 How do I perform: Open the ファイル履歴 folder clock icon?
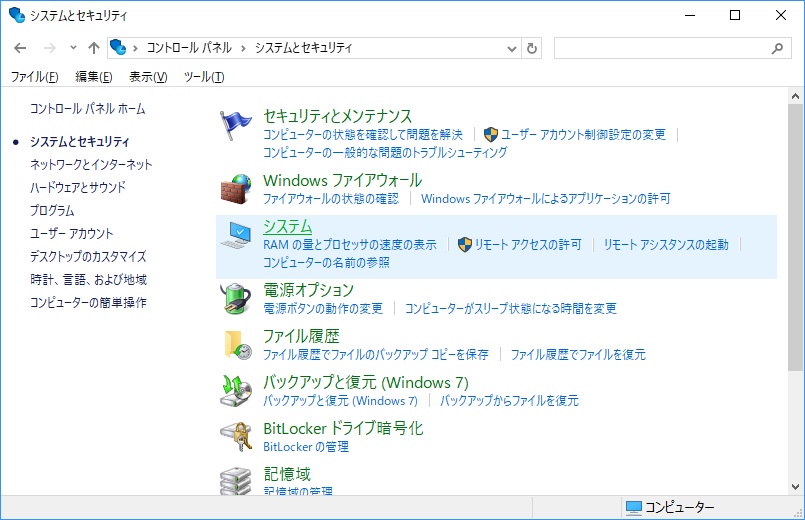(x=238, y=344)
